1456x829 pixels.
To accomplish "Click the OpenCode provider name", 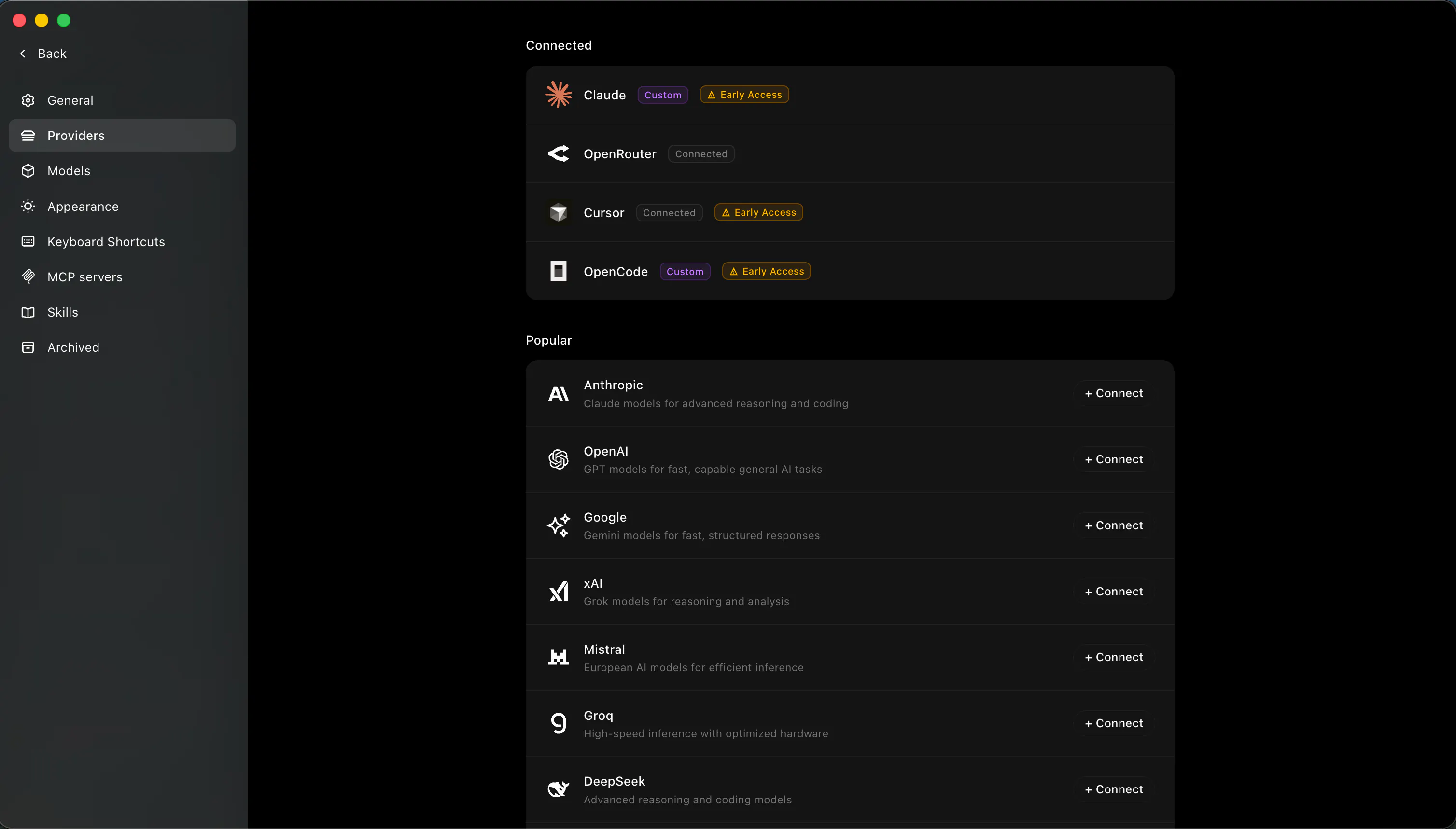I will 616,272.
